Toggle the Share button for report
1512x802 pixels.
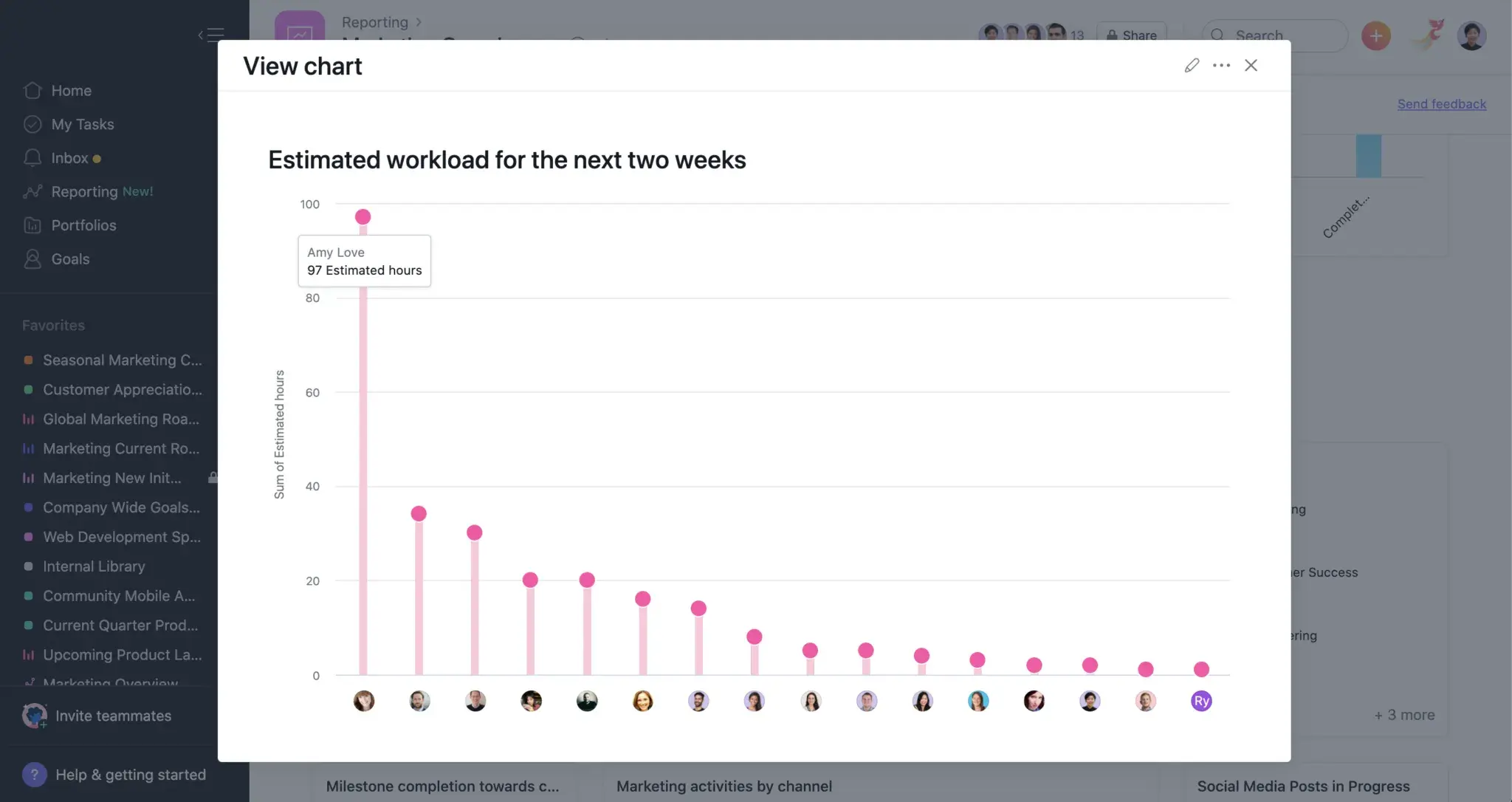pyautogui.click(x=1131, y=35)
